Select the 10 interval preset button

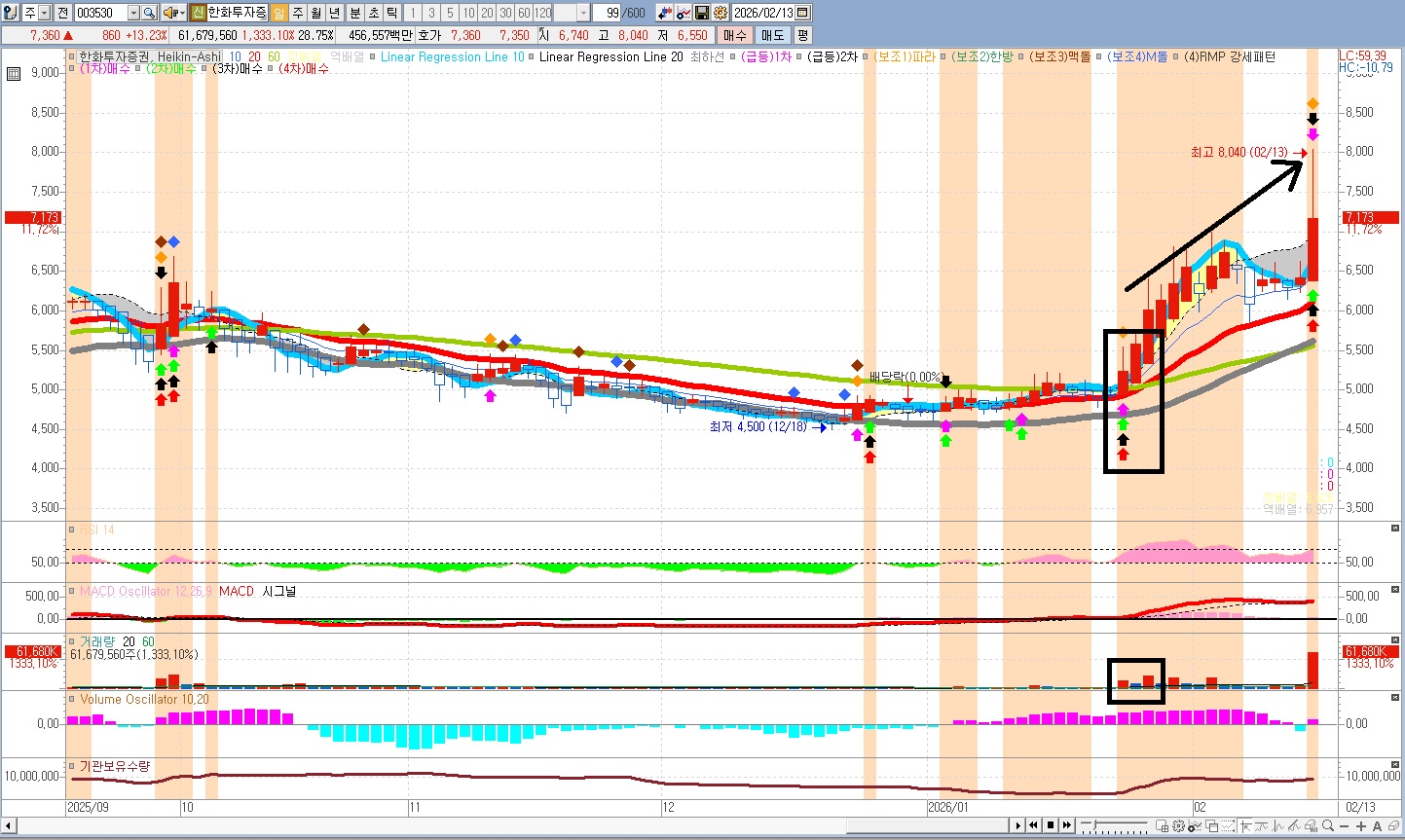pos(468,13)
